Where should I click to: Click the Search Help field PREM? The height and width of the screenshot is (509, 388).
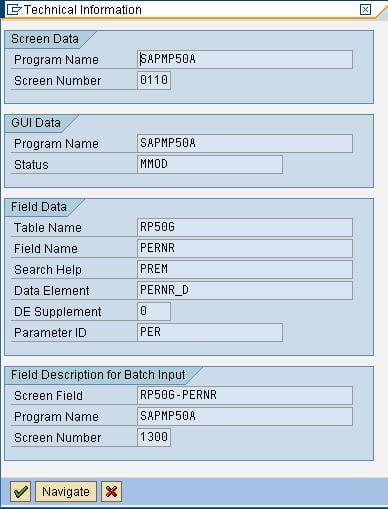coord(245,269)
